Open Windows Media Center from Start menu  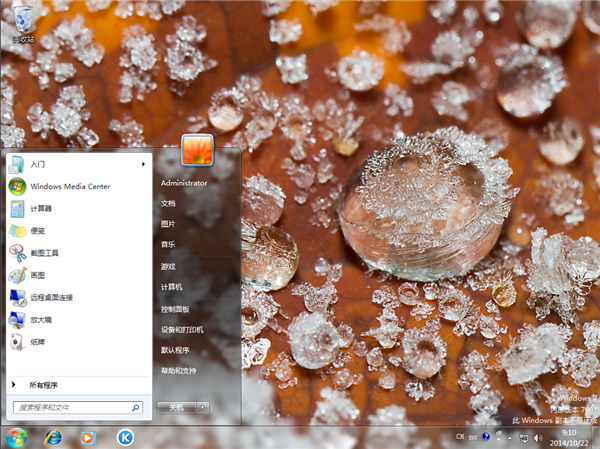[69, 186]
